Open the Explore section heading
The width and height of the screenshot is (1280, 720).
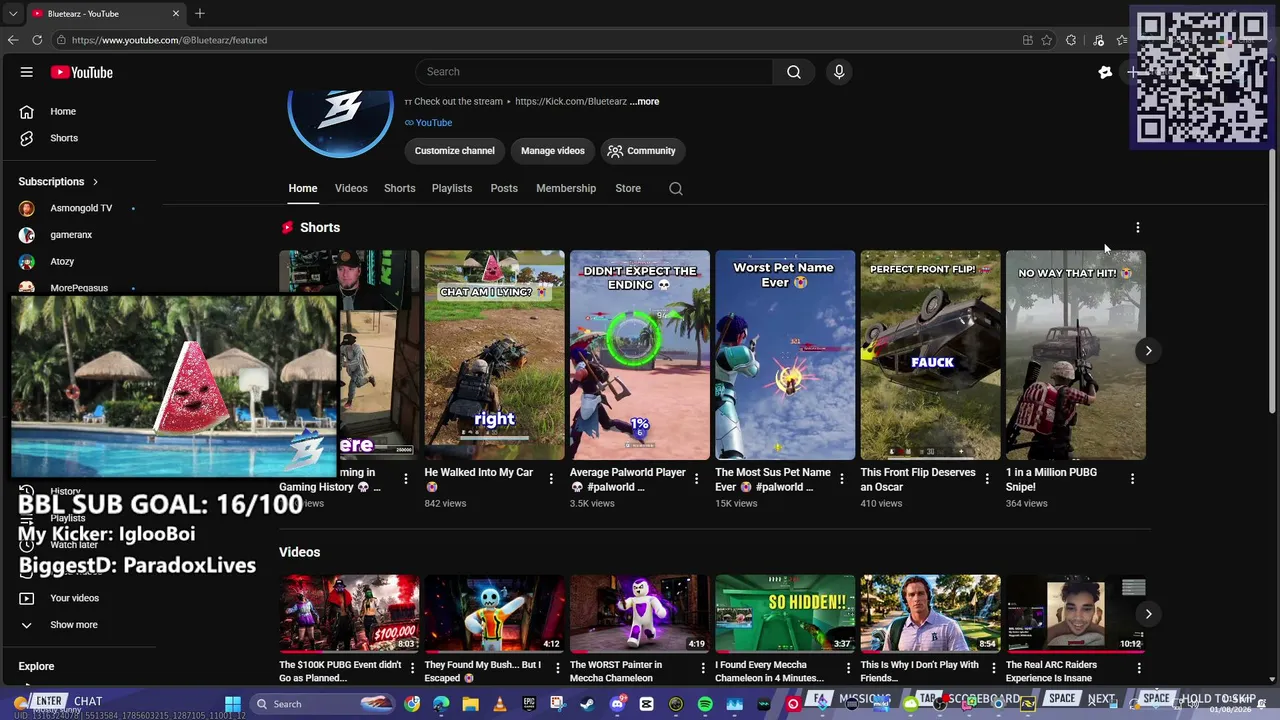tap(36, 666)
